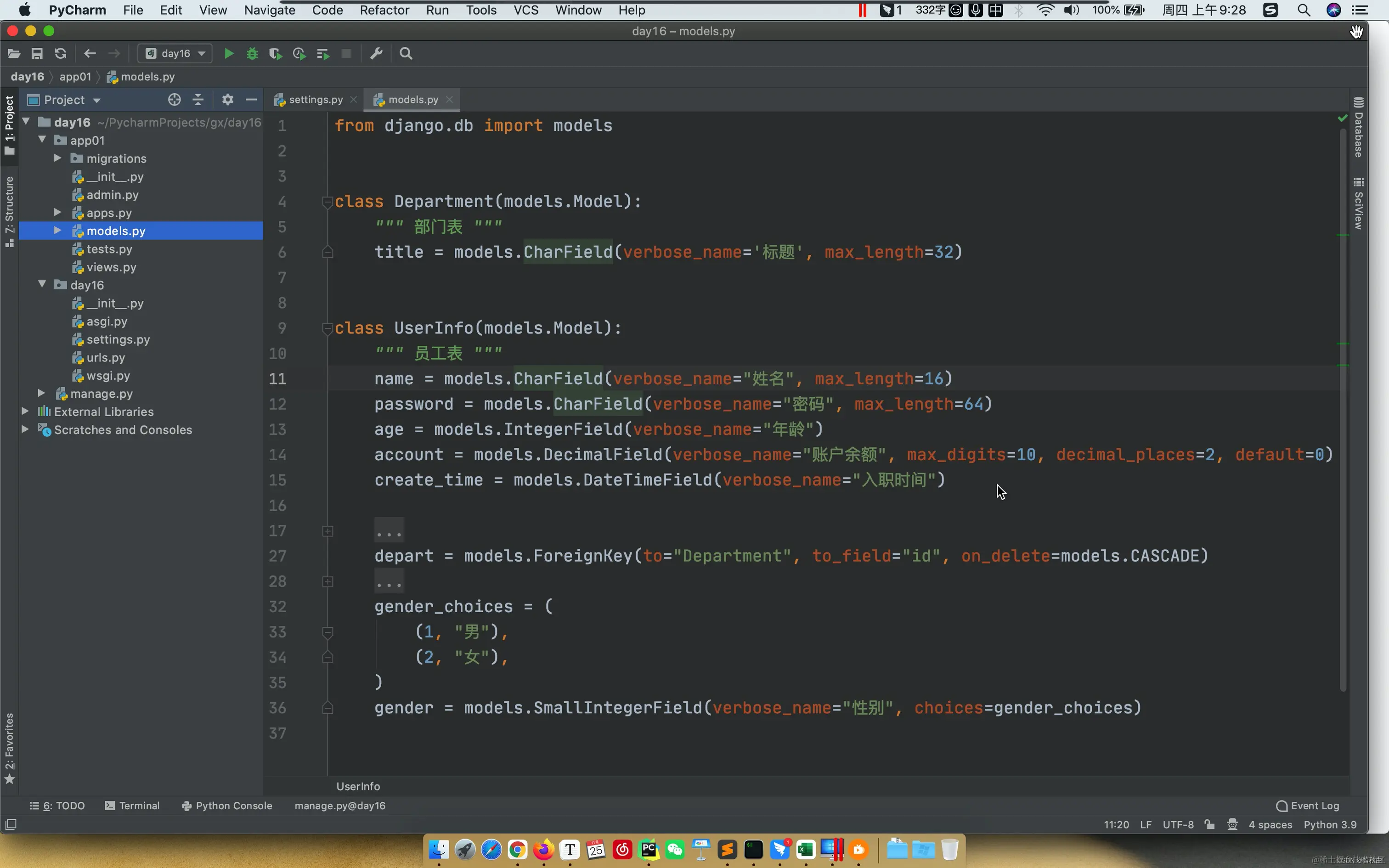The height and width of the screenshot is (868, 1389).
Task: Open the Project panel gear options
Action: click(x=227, y=99)
